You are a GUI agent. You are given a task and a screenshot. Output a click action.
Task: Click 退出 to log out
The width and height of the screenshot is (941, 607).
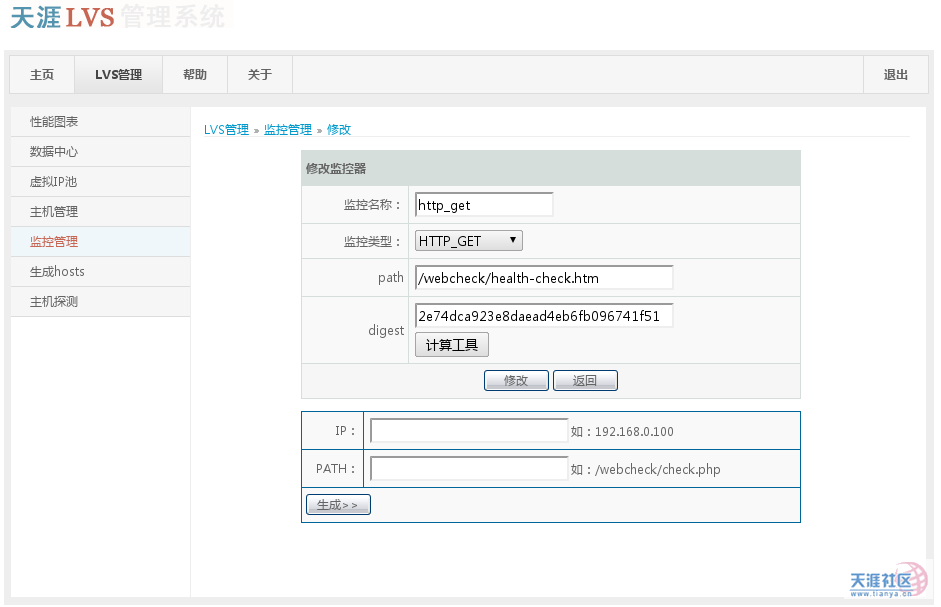[896, 75]
